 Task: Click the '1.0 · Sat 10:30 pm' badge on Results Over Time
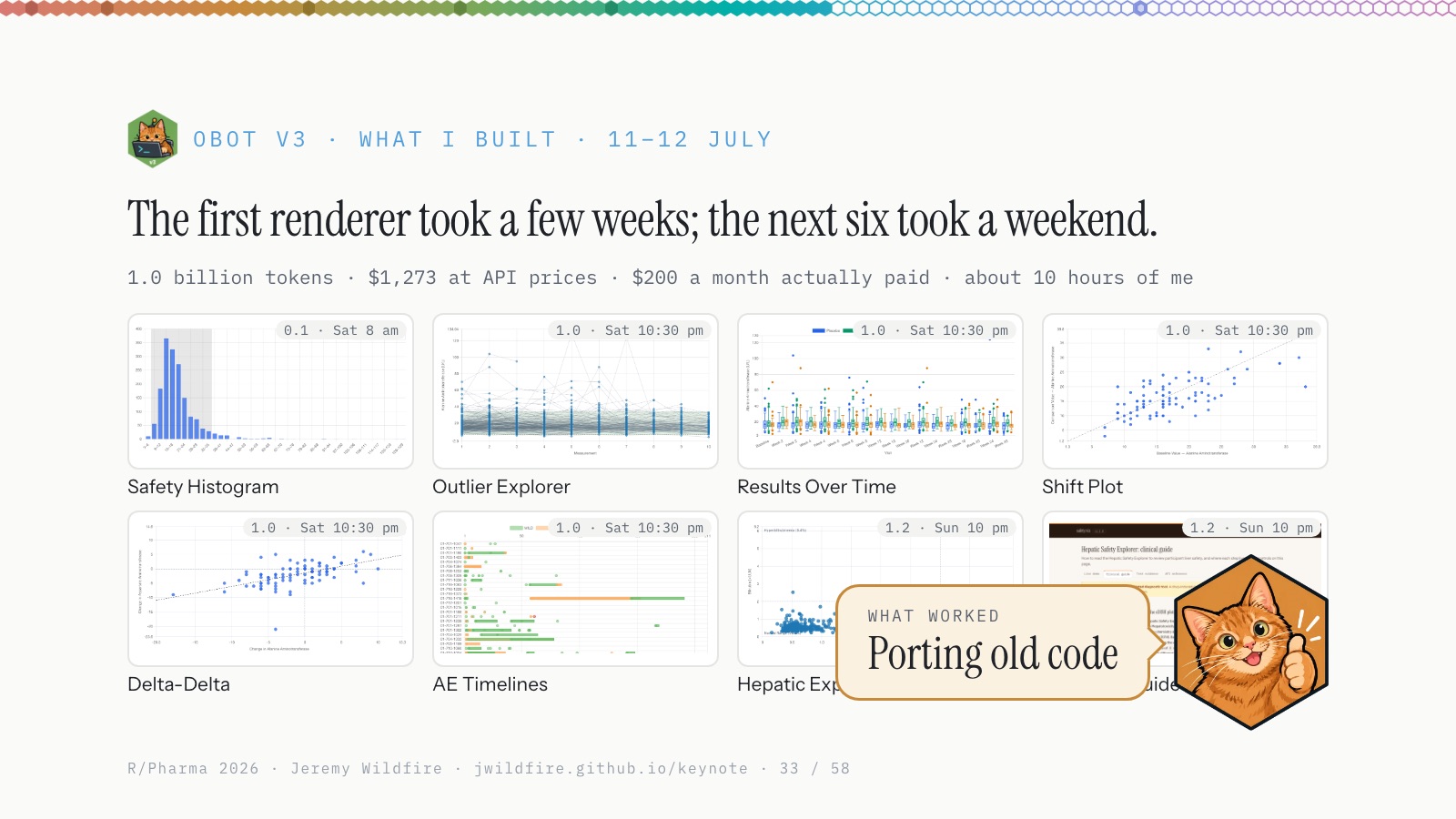(x=935, y=330)
